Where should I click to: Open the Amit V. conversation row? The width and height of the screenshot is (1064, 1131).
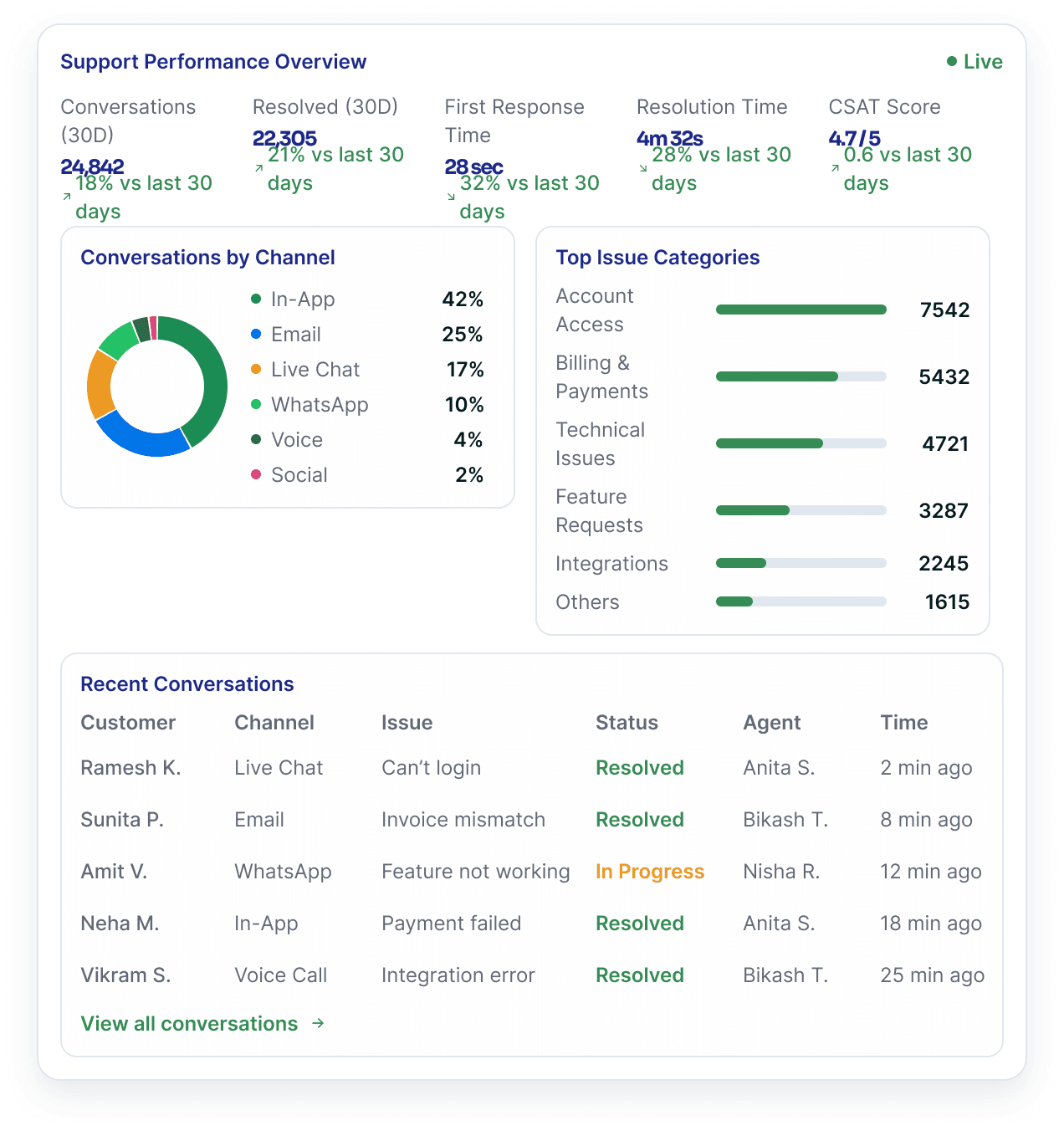532,871
